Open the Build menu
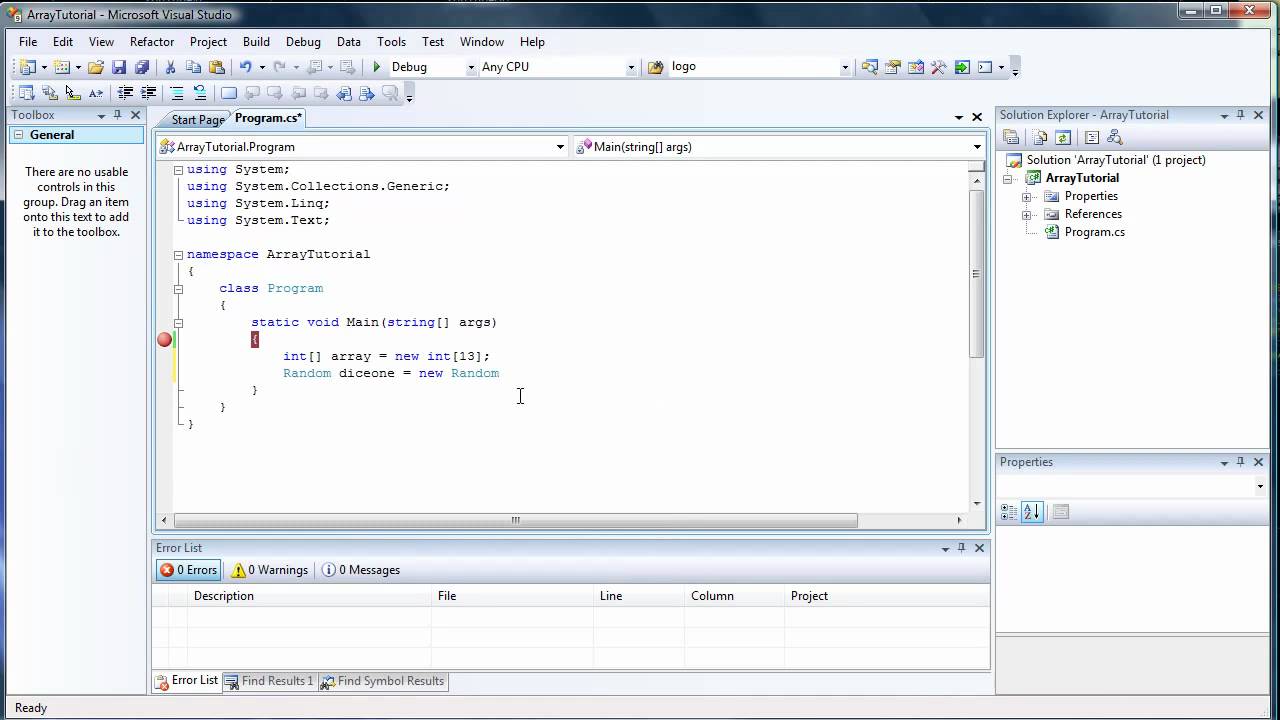This screenshot has height=720, width=1280. pos(256,42)
